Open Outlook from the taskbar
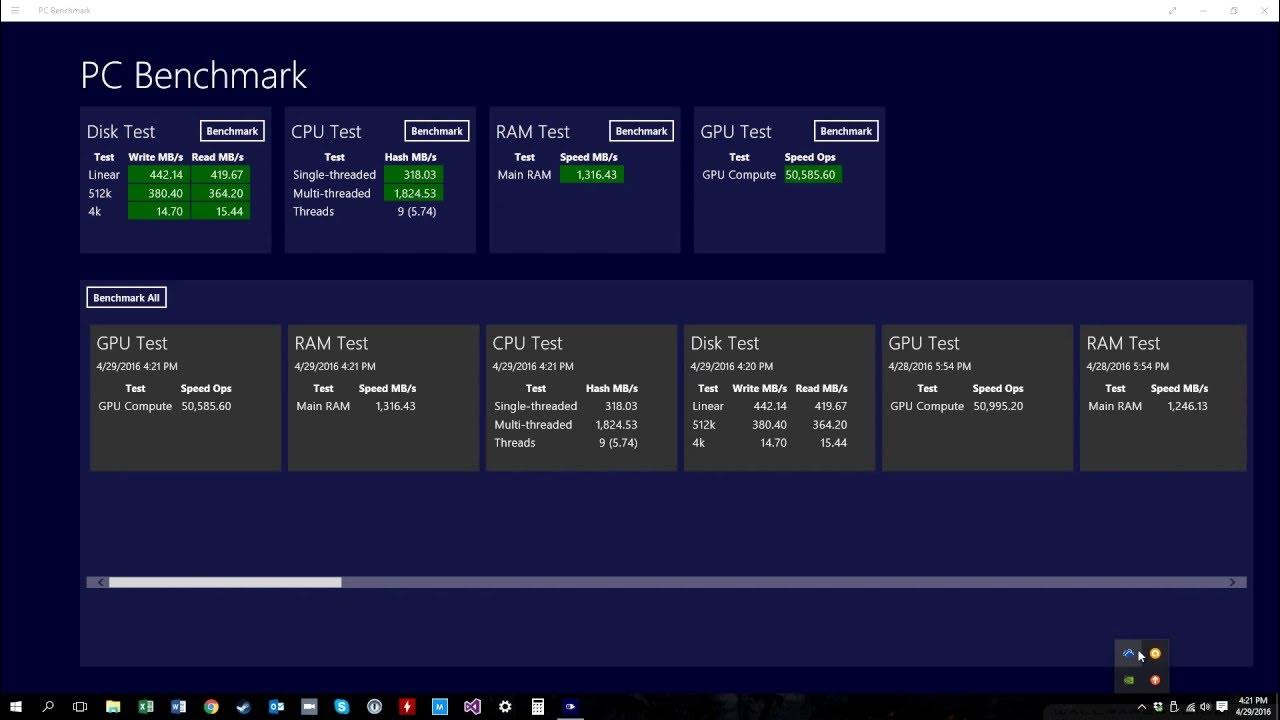The image size is (1280, 720). point(276,707)
